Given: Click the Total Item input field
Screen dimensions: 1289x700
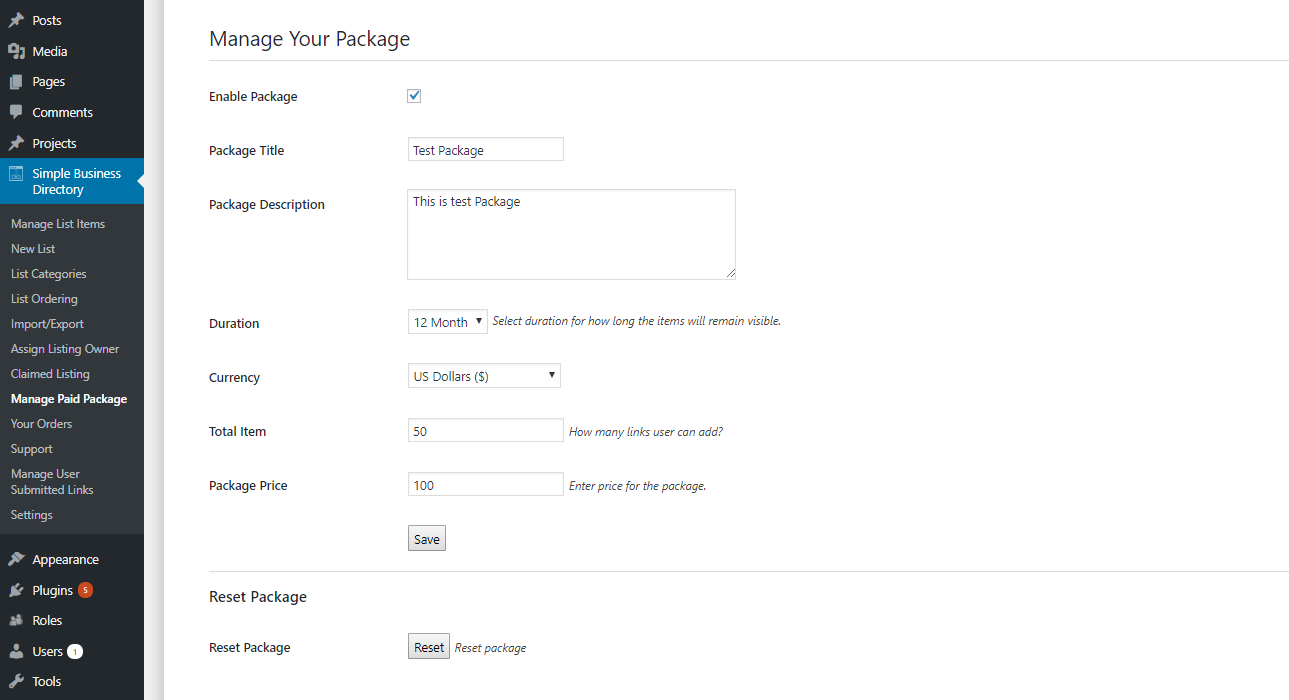Looking at the screenshot, I should (x=486, y=430).
